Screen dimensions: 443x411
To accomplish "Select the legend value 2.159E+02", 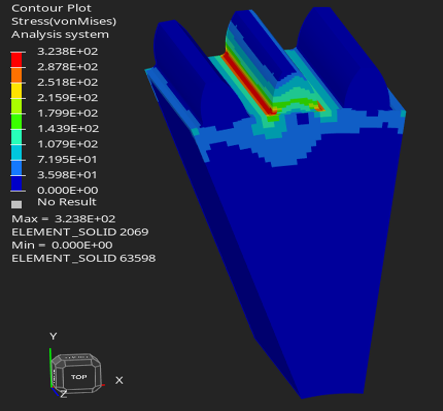I will pos(67,97).
